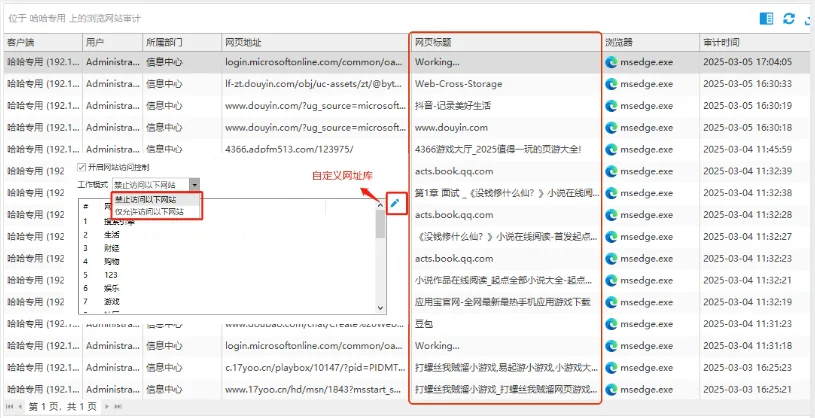Go to first page arrow in pager
Image resolution: width=815 pixels, height=418 pixels.
coord(9,406)
